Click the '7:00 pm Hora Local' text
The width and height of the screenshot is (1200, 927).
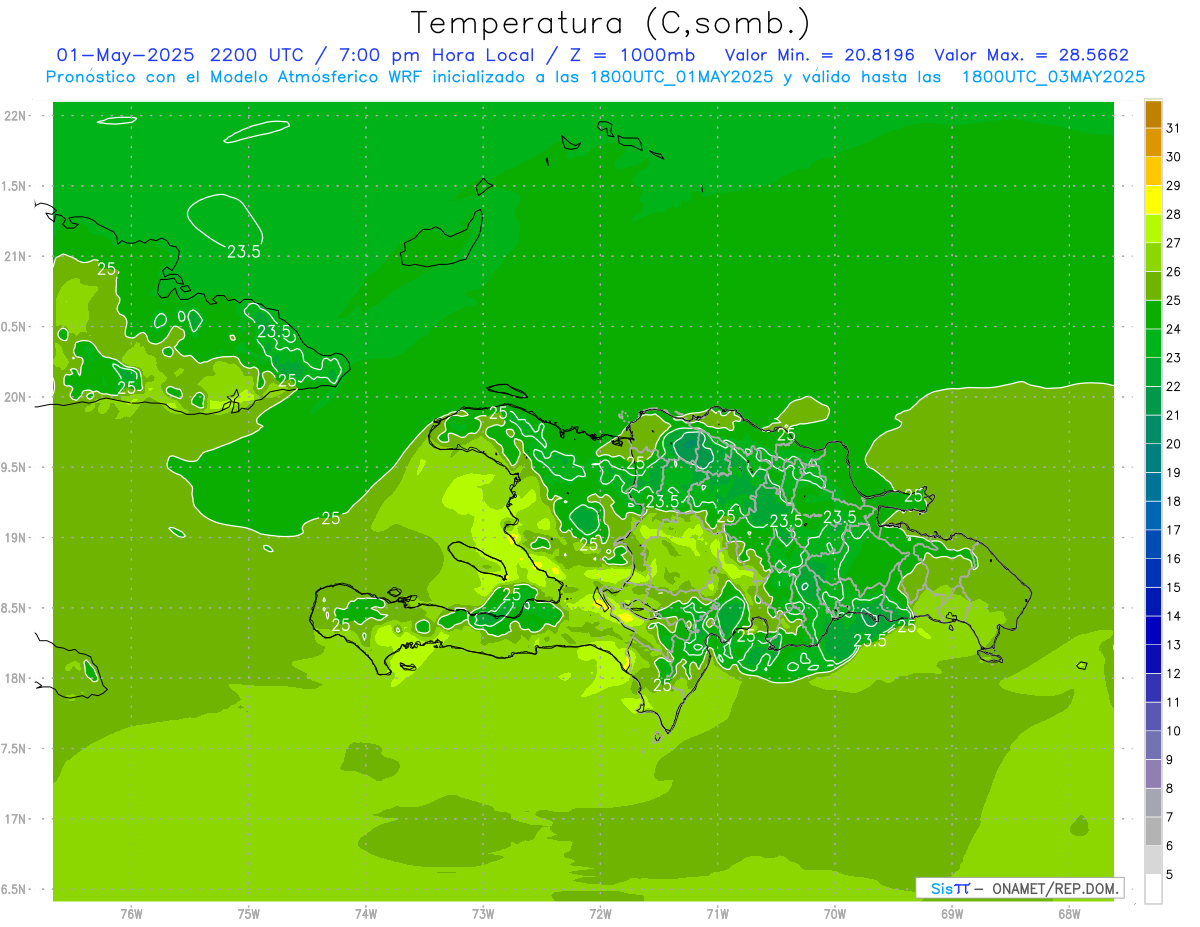point(439,55)
